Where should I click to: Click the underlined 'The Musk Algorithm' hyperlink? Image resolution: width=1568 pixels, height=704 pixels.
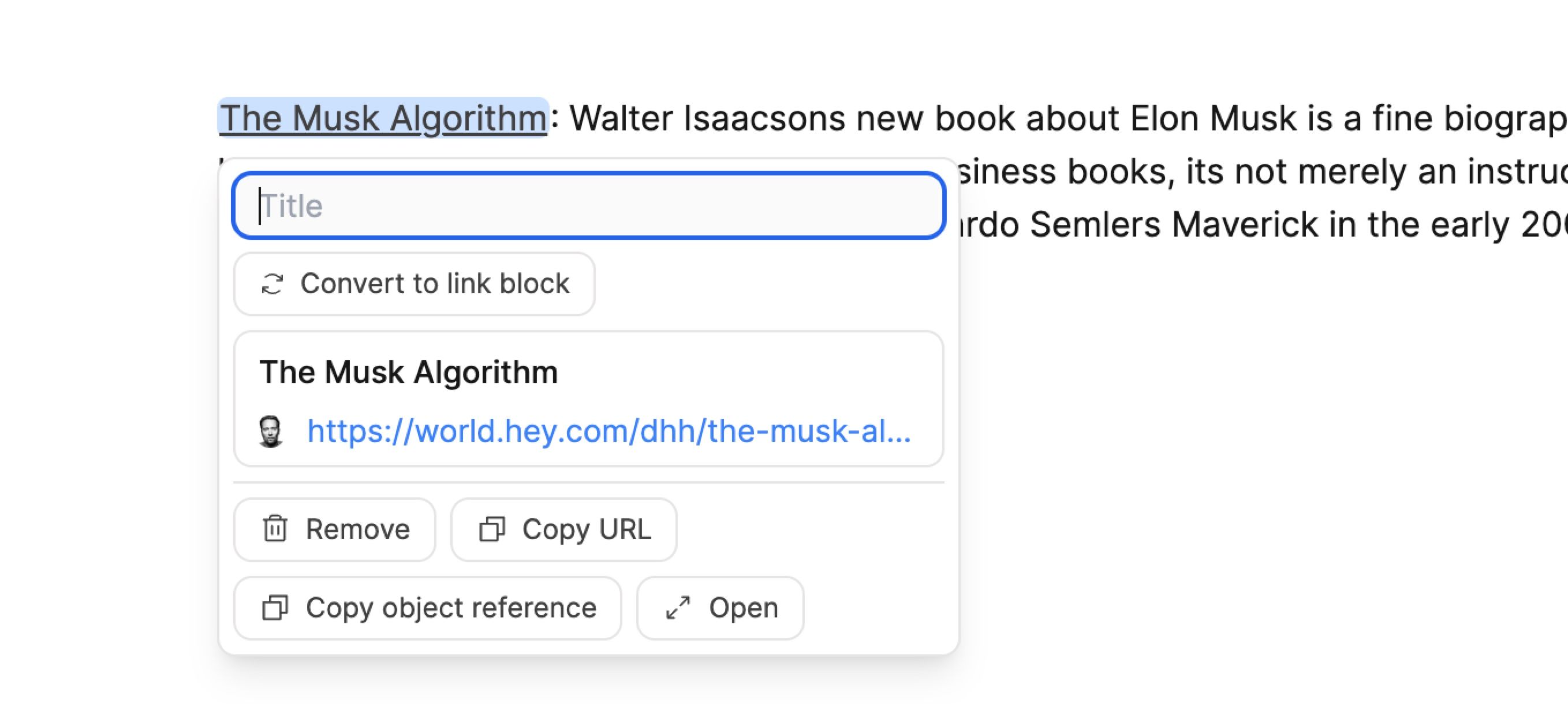click(383, 118)
